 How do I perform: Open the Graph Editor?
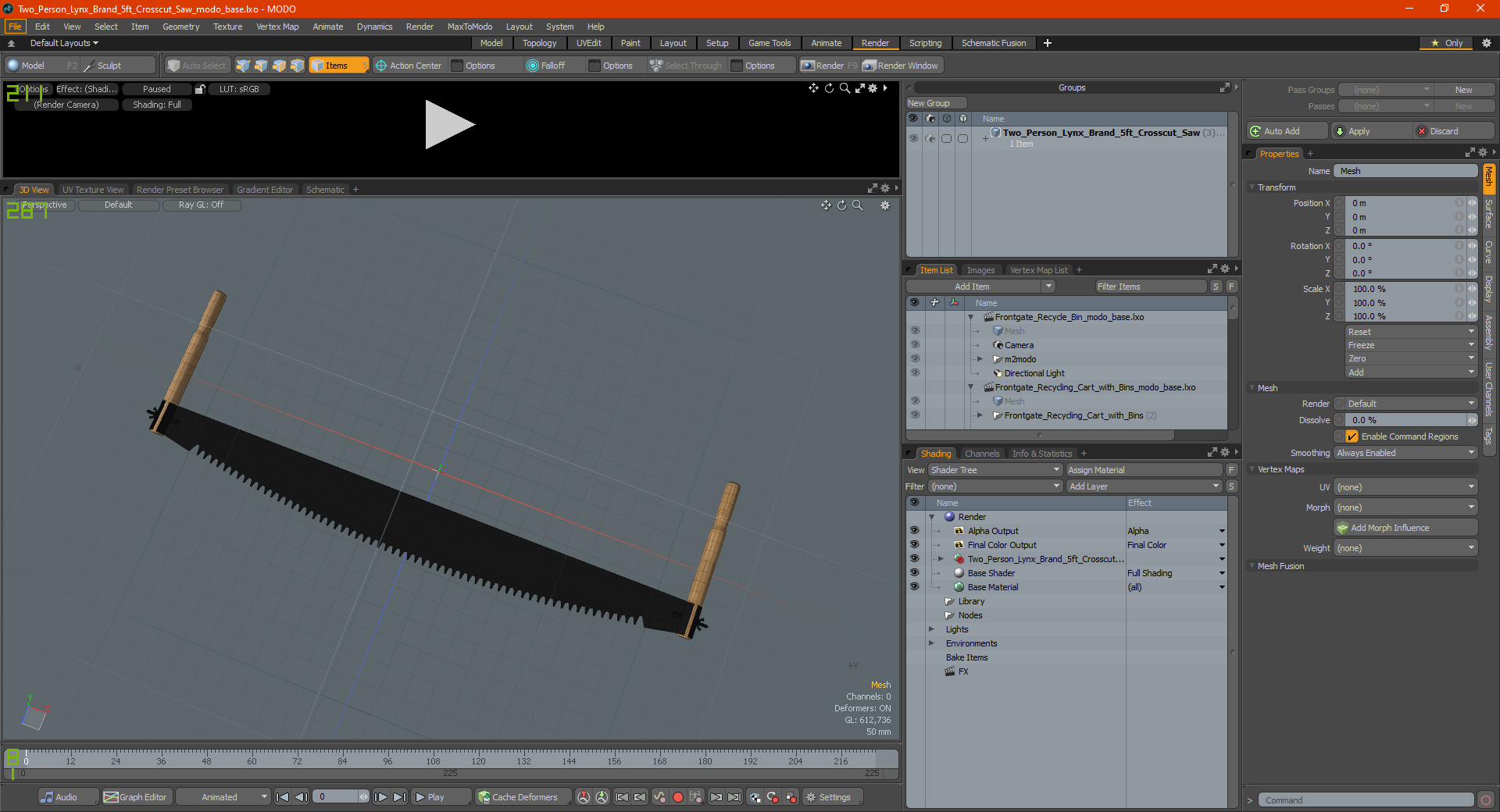tap(135, 797)
